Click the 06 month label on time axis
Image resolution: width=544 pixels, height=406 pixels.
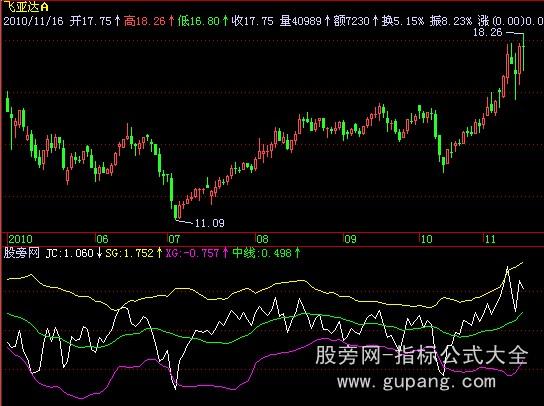pos(102,239)
